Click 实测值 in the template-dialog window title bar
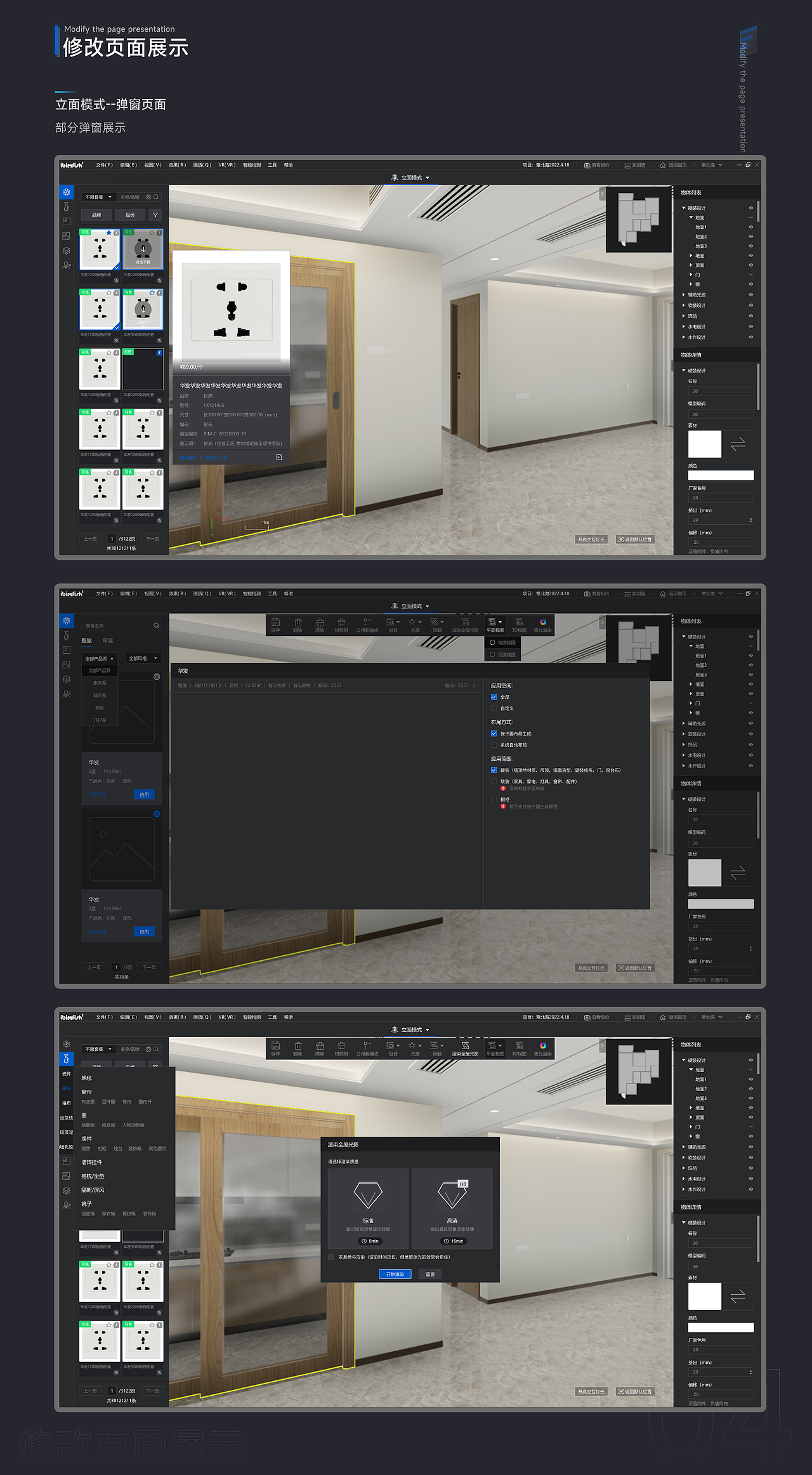The height and width of the screenshot is (1475, 812). [635, 594]
